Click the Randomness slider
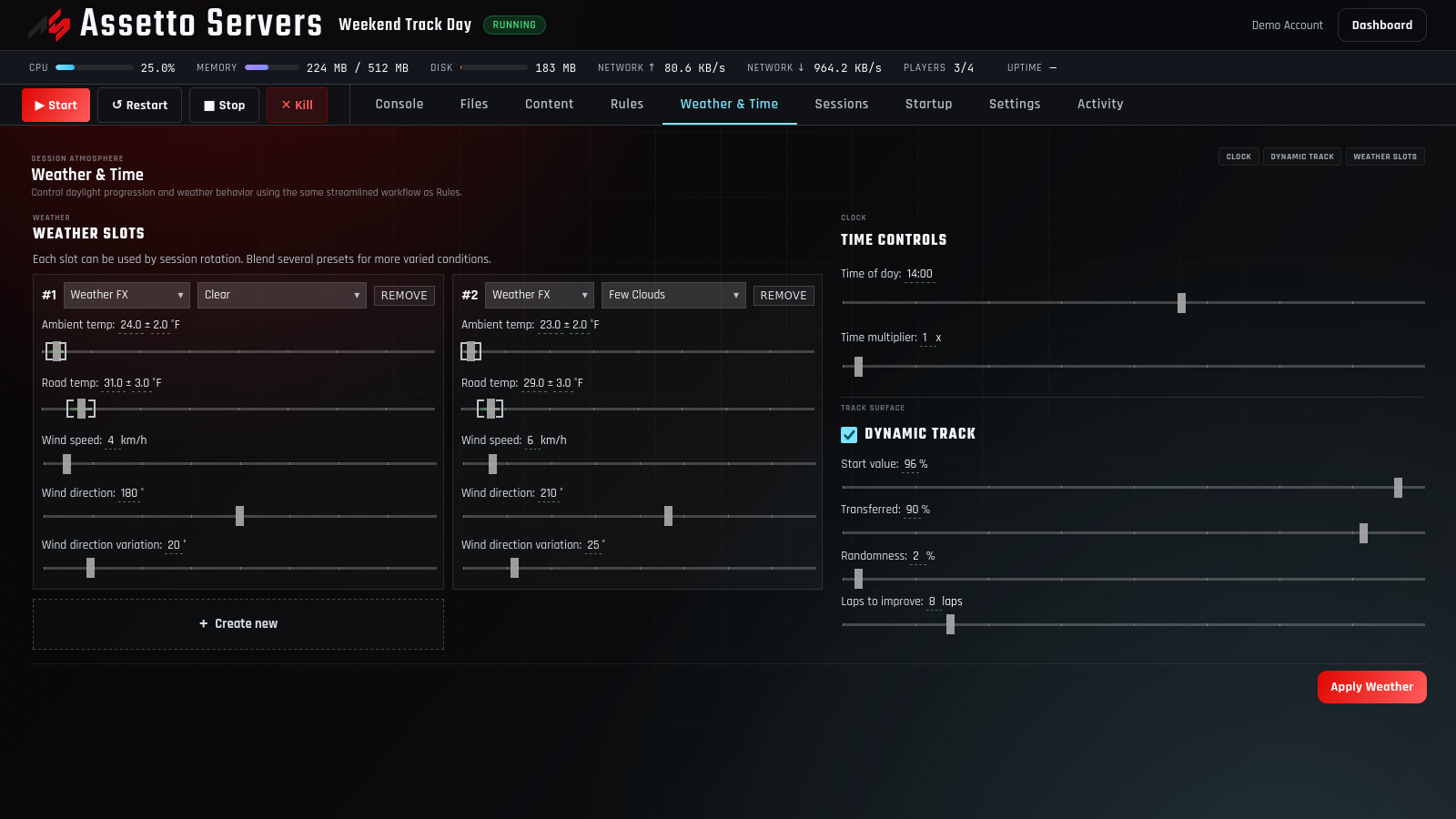 coord(1133,579)
